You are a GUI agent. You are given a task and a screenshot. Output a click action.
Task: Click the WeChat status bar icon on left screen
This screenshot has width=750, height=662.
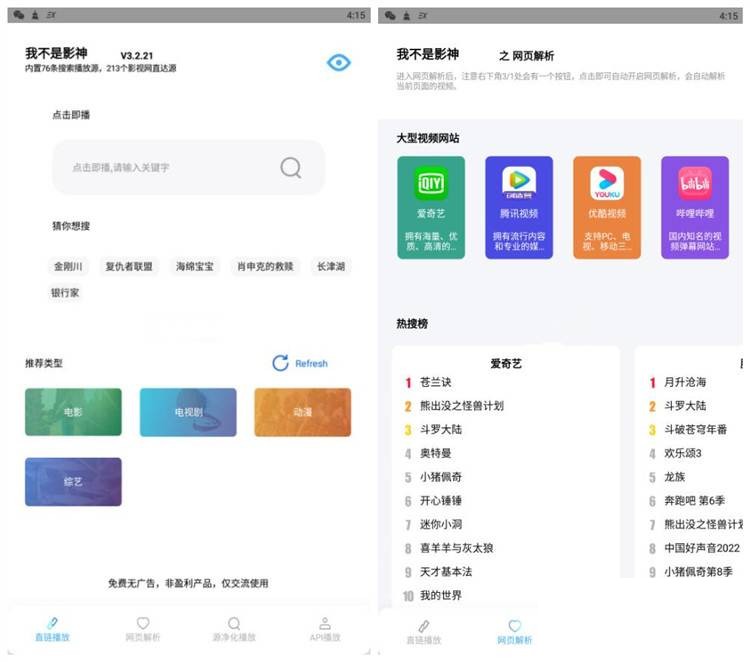pyautogui.click(x=19, y=15)
